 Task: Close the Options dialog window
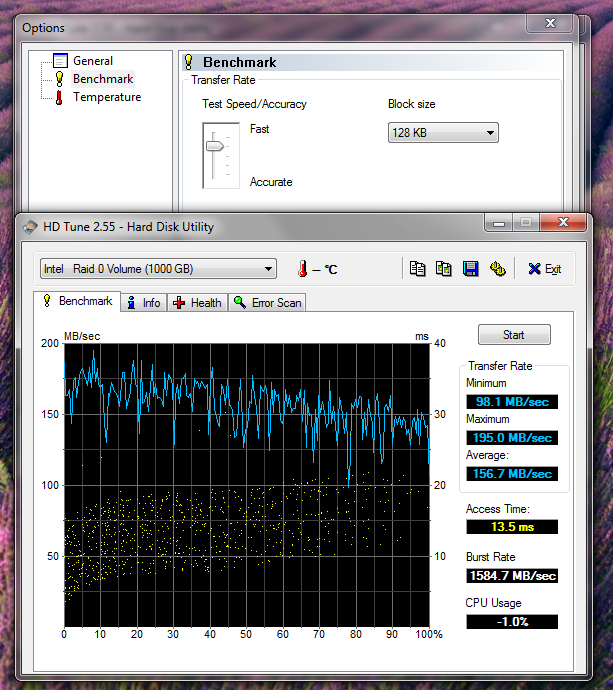pyautogui.click(x=550, y=25)
